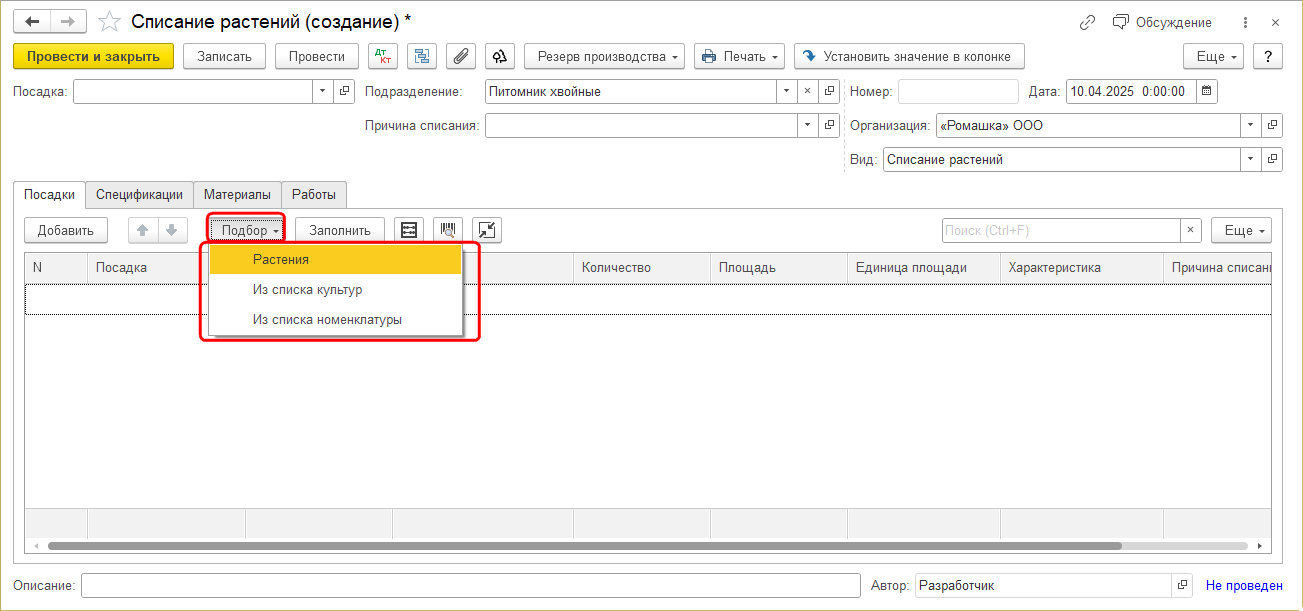
Task: Expand the Организация dropdown arrow
Action: click(x=1250, y=126)
